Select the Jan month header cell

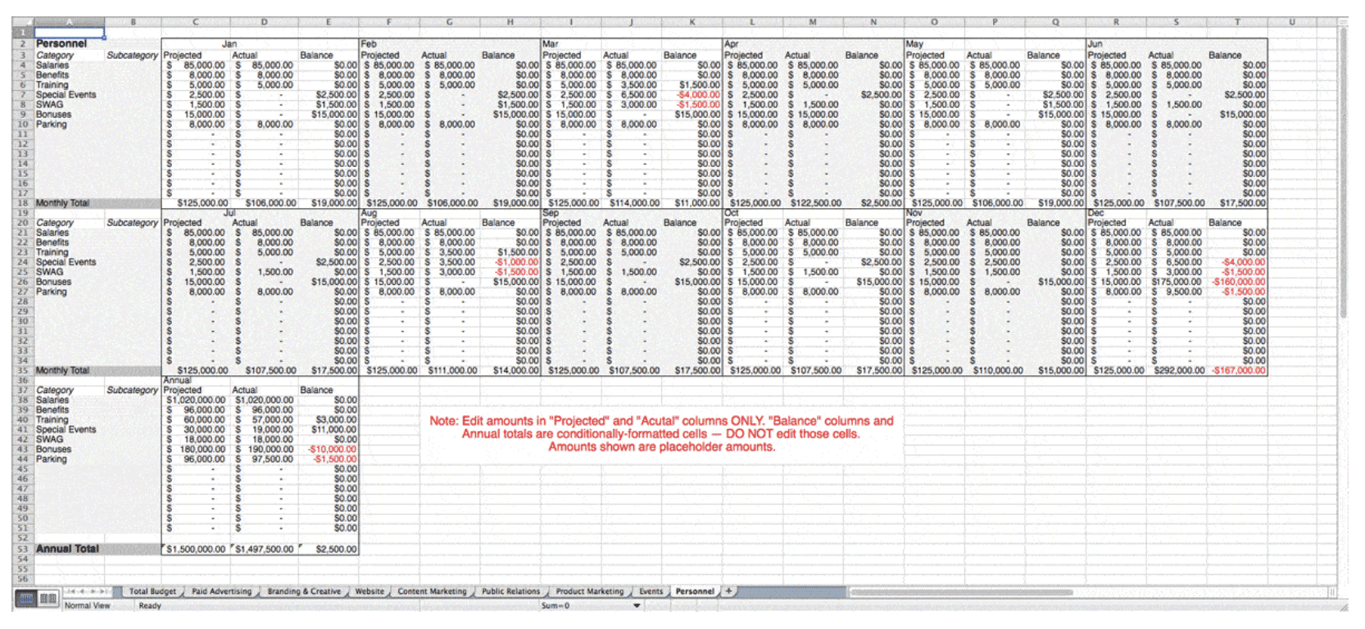coord(229,44)
